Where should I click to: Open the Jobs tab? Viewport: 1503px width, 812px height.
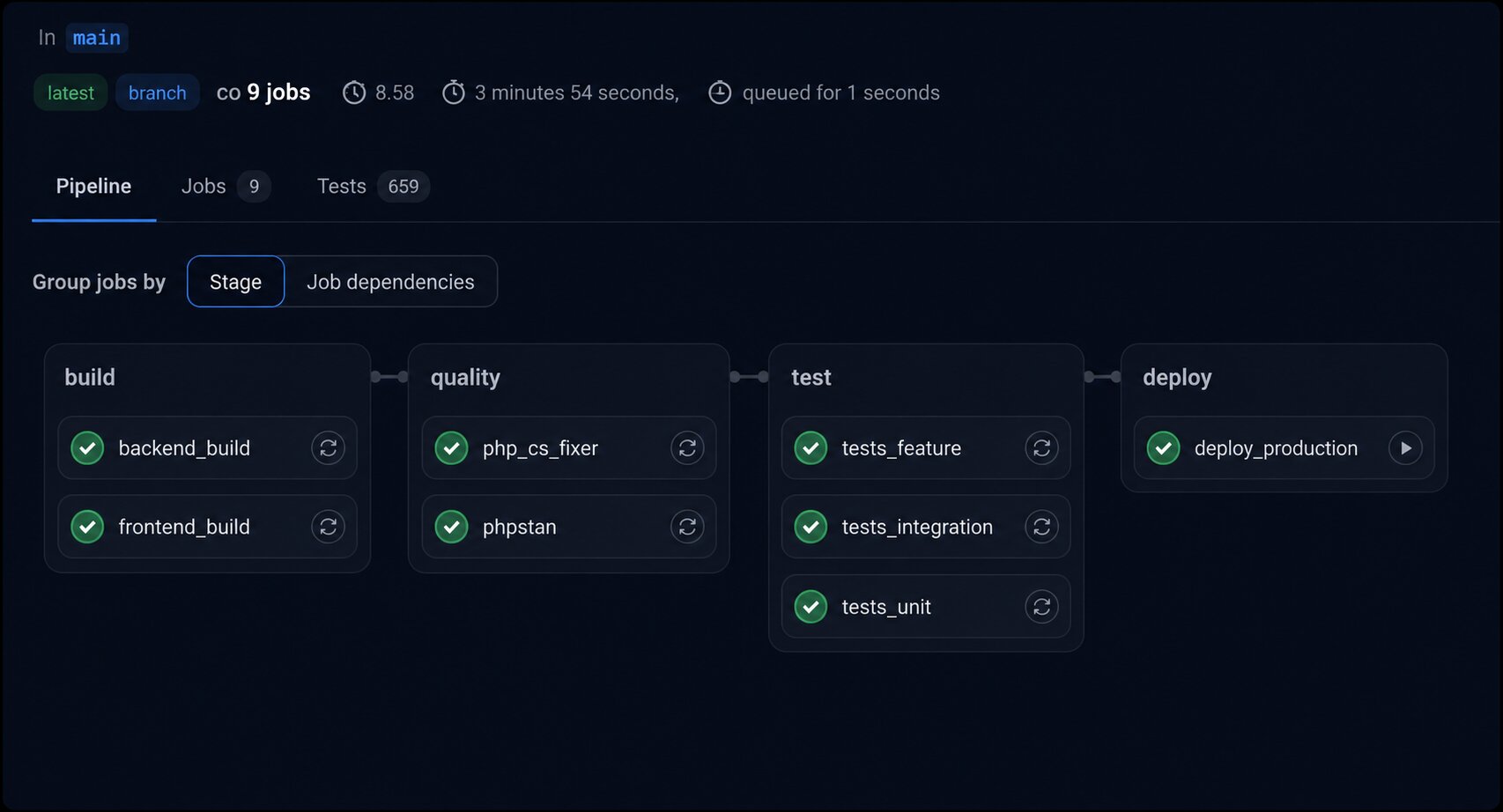(226, 187)
